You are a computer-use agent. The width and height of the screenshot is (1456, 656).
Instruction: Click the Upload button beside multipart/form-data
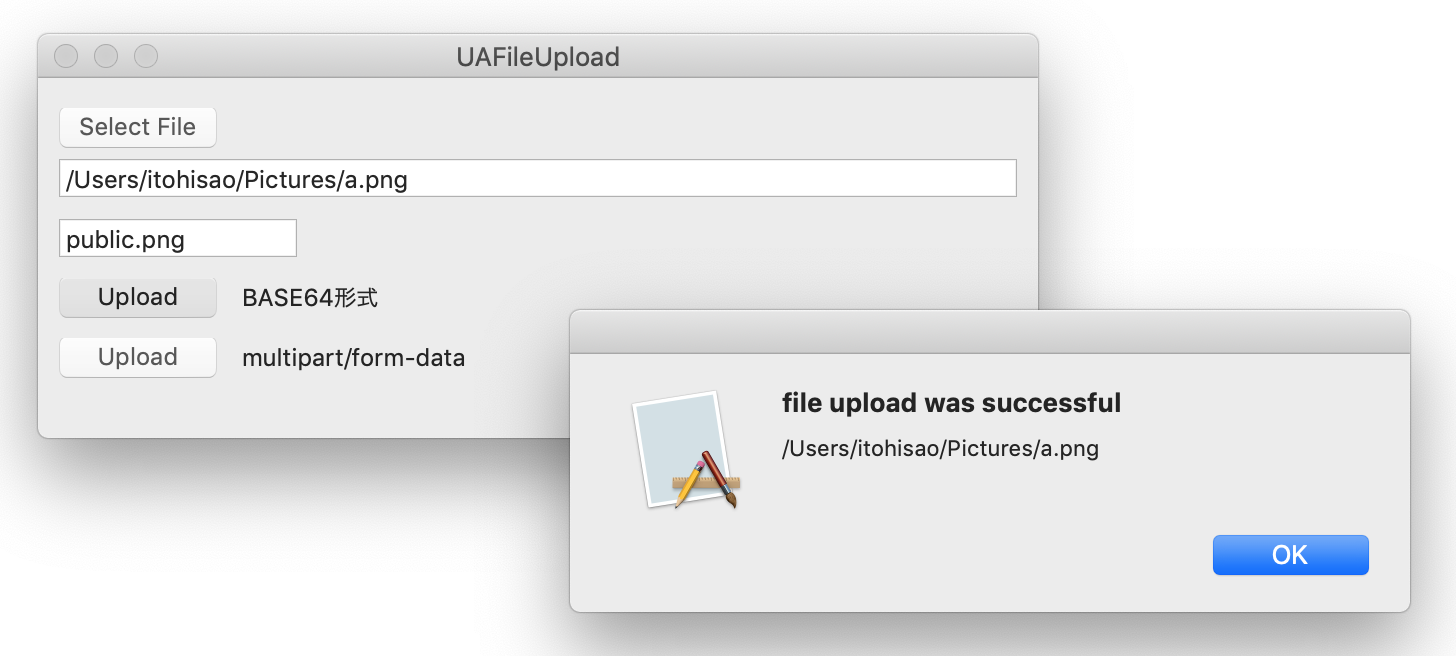coord(138,357)
